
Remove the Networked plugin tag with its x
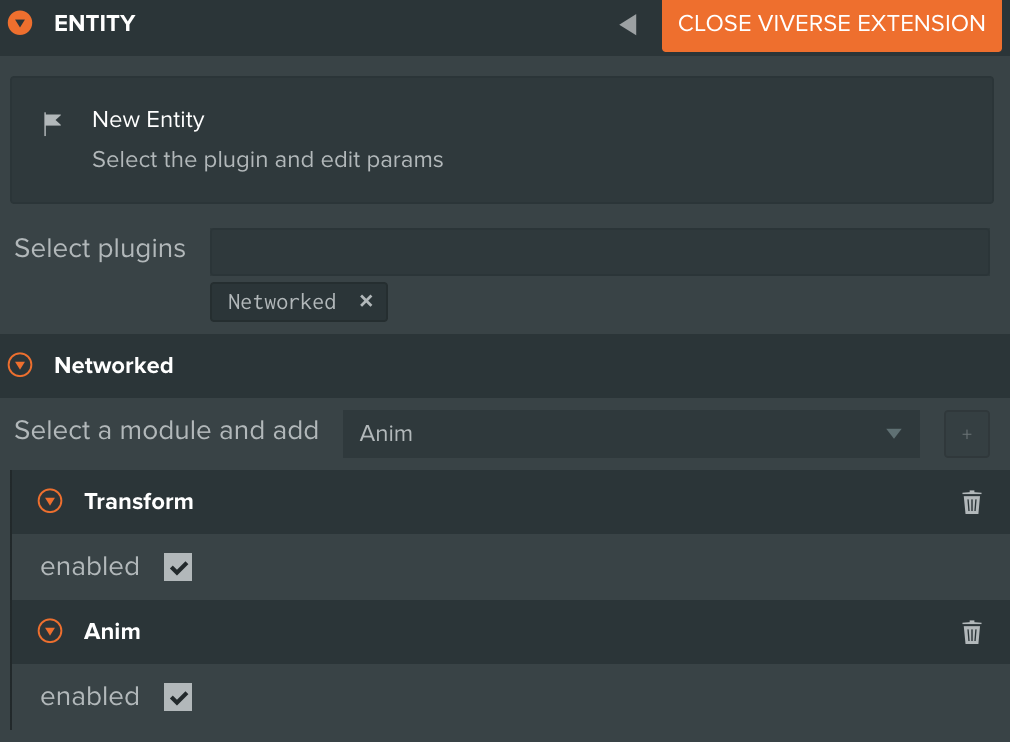(x=366, y=301)
